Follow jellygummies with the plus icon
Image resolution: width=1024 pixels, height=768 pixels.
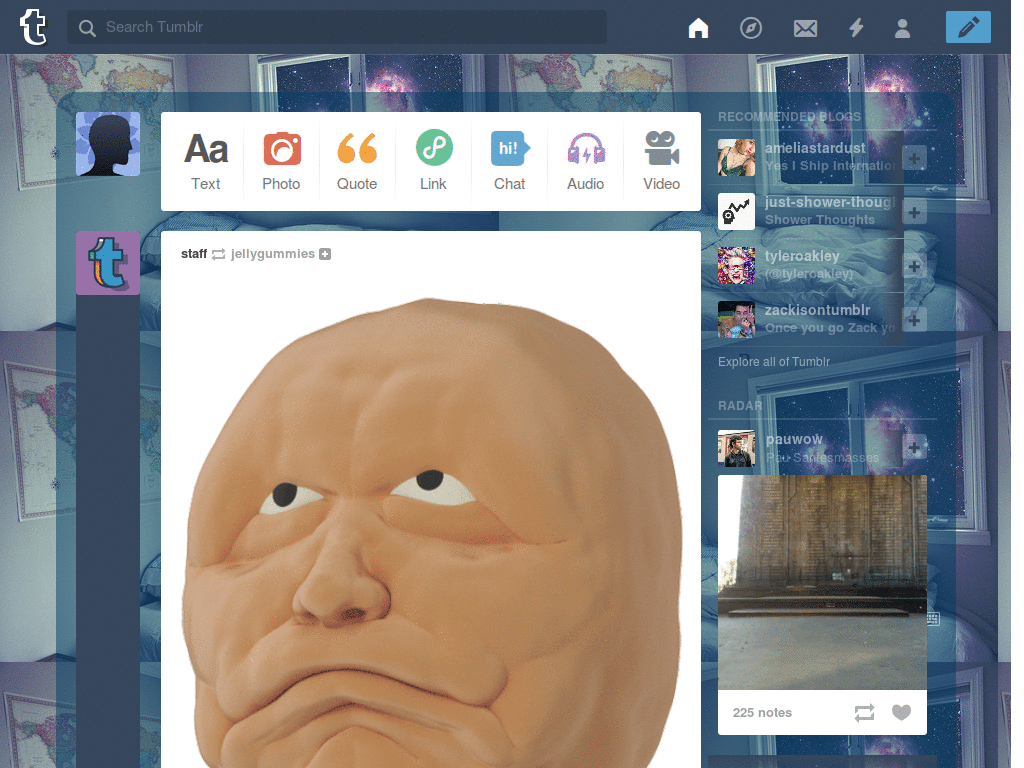tap(325, 254)
